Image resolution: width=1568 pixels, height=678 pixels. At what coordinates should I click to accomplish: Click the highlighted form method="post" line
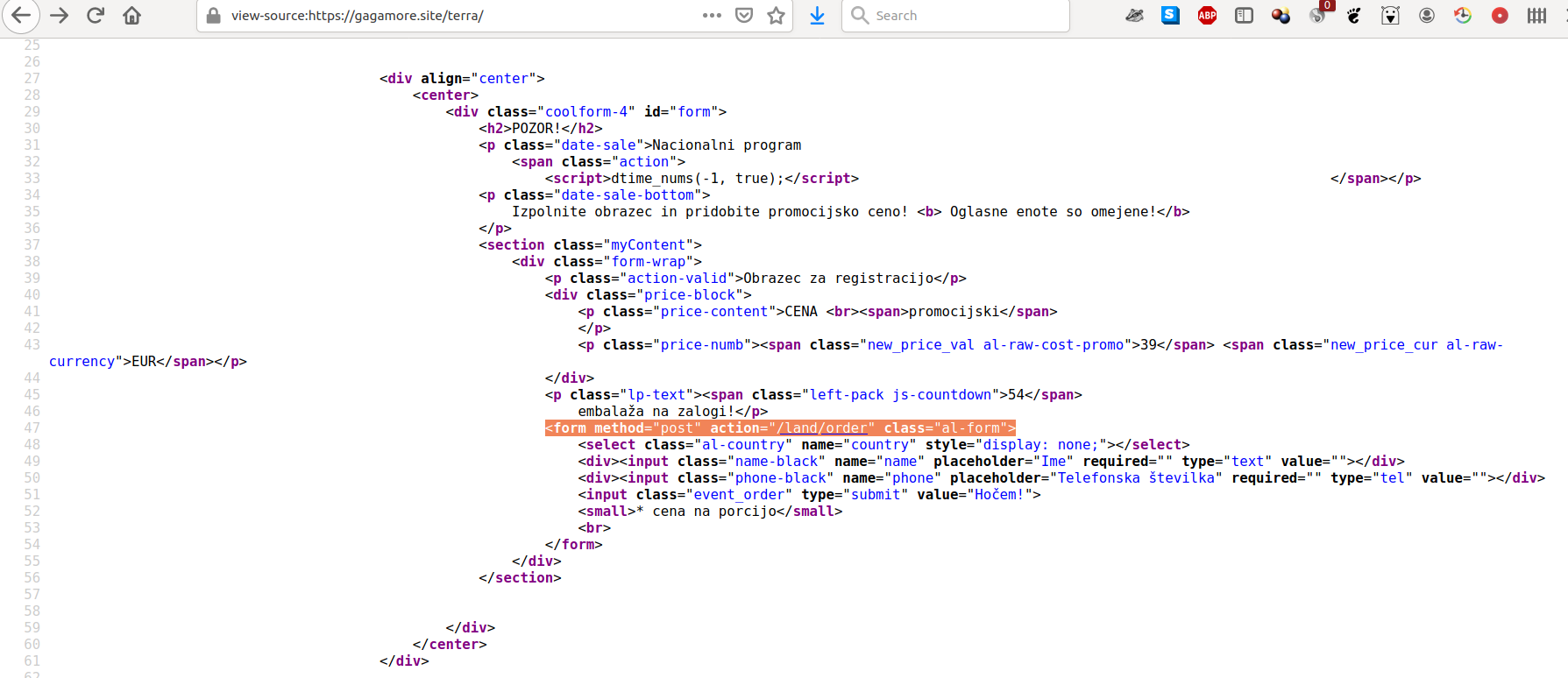click(780, 428)
